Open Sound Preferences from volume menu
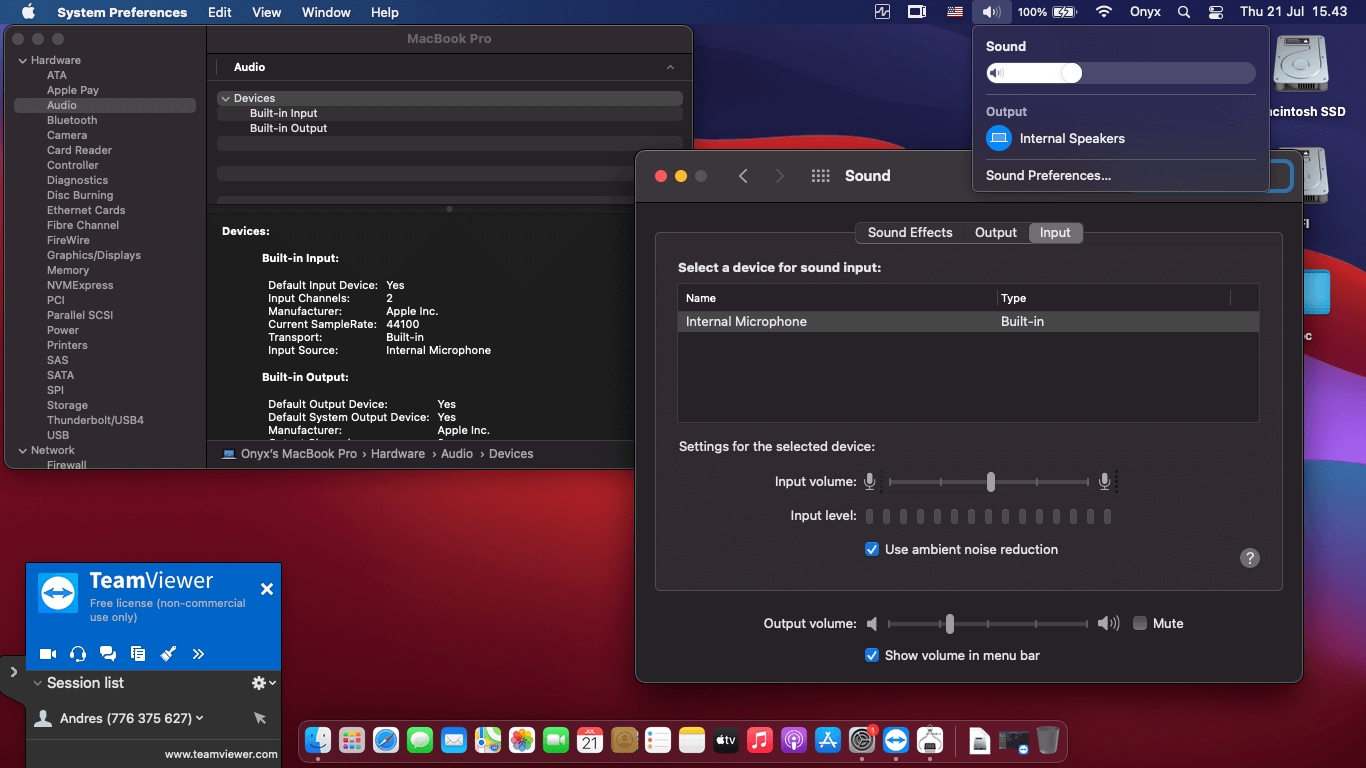Viewport: 1366px width, 768px height. (1048, 175)
